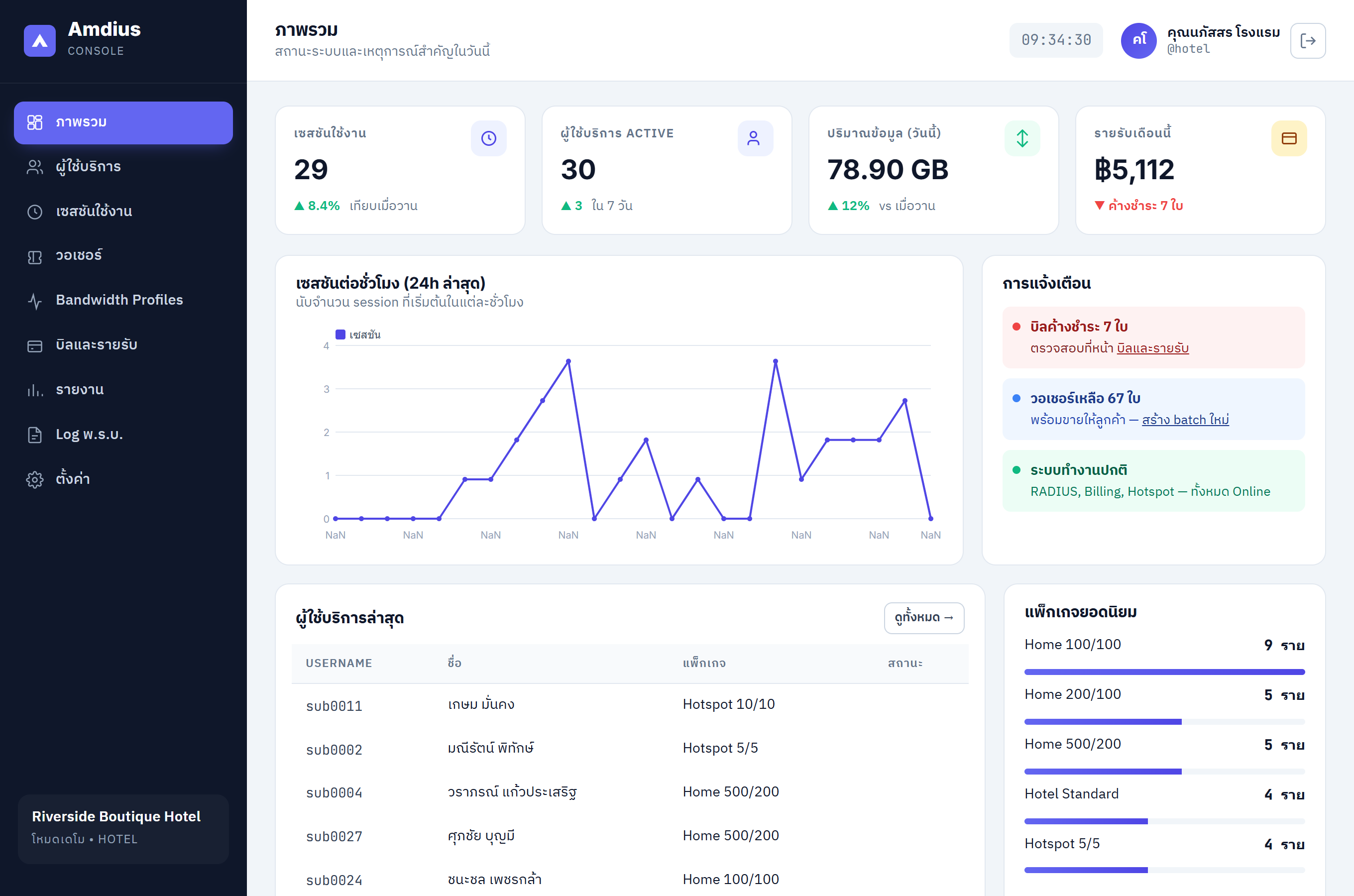Viewport: 1354px width, 896px height.
Task: Click the @hotel username text
Action: tap(1188, 49)
